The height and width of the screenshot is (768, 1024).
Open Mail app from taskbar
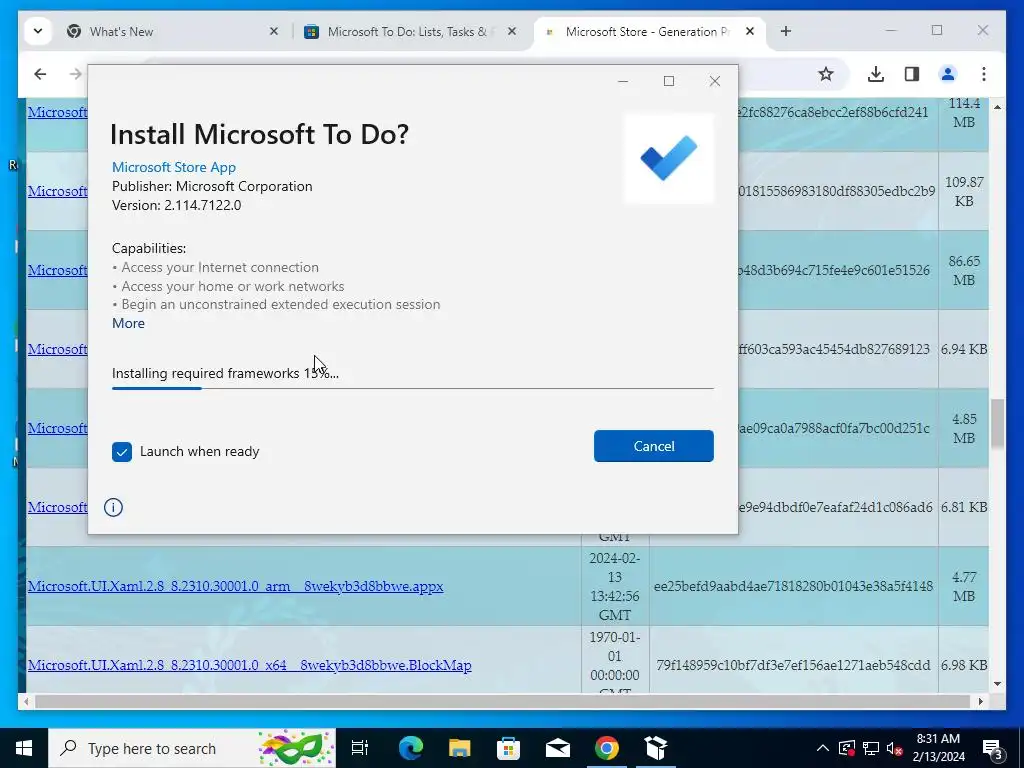point(558,748)
